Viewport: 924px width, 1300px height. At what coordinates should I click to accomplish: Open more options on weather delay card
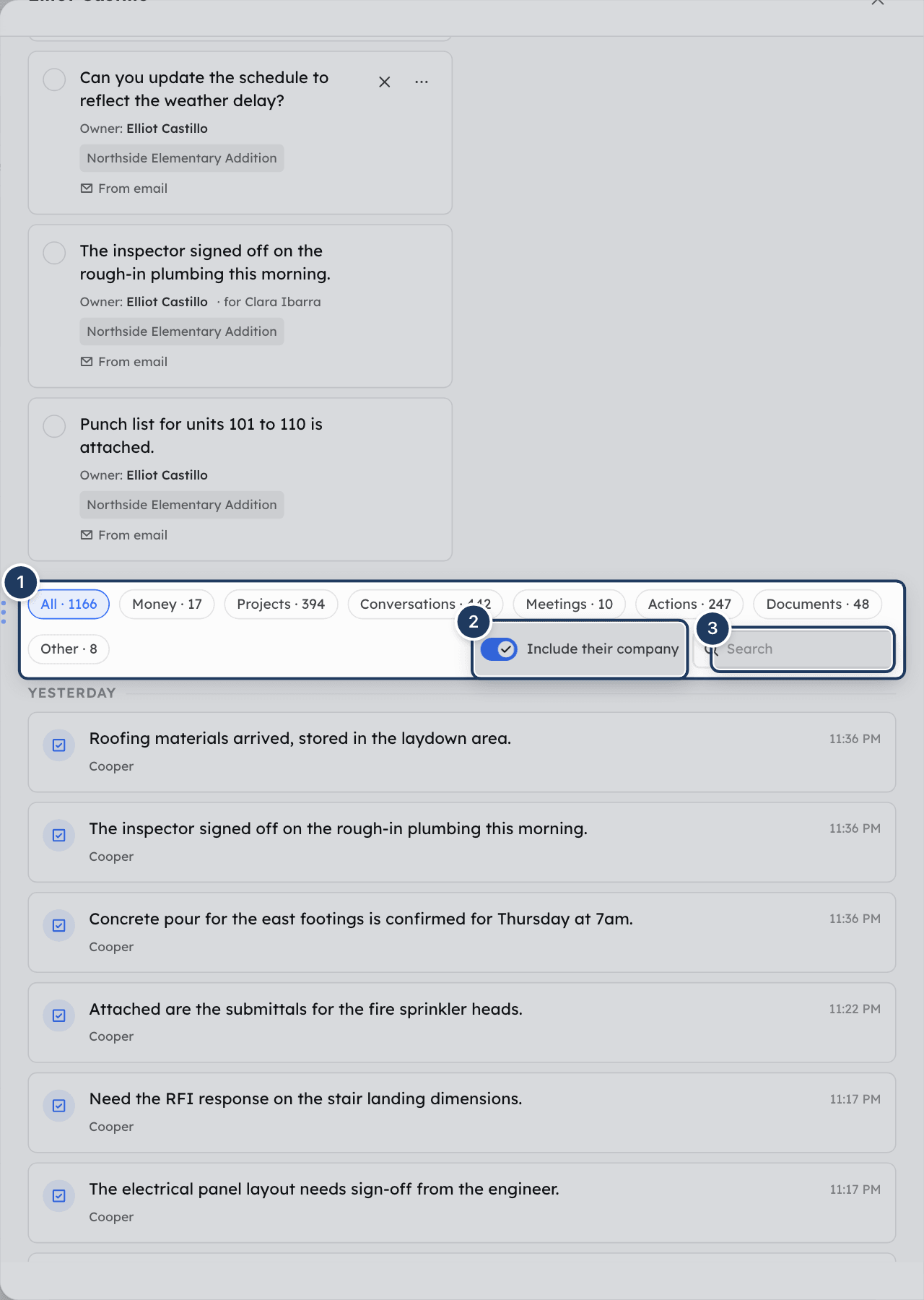422,82
